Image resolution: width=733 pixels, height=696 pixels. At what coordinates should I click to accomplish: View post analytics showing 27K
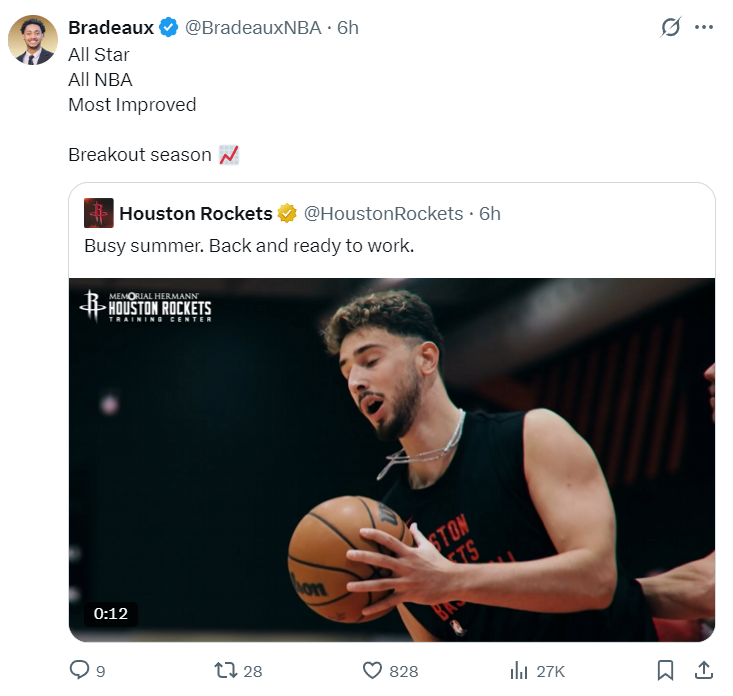[520, 670]
